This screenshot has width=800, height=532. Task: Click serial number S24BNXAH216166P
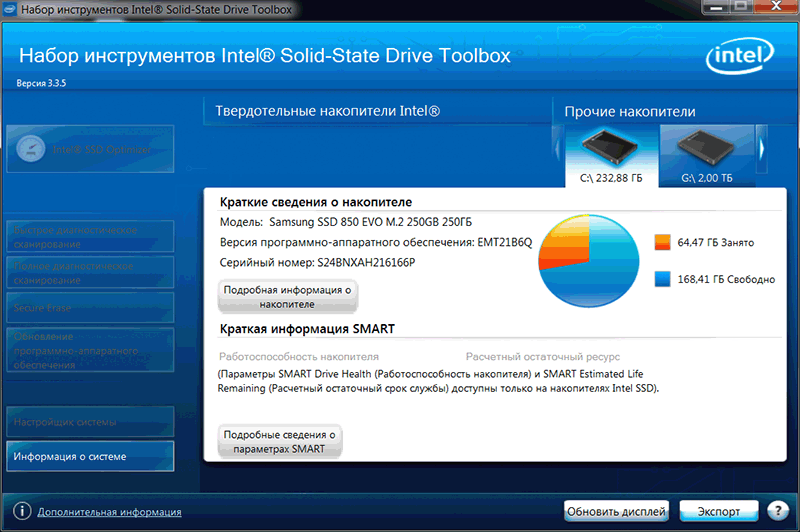[366, 263]
